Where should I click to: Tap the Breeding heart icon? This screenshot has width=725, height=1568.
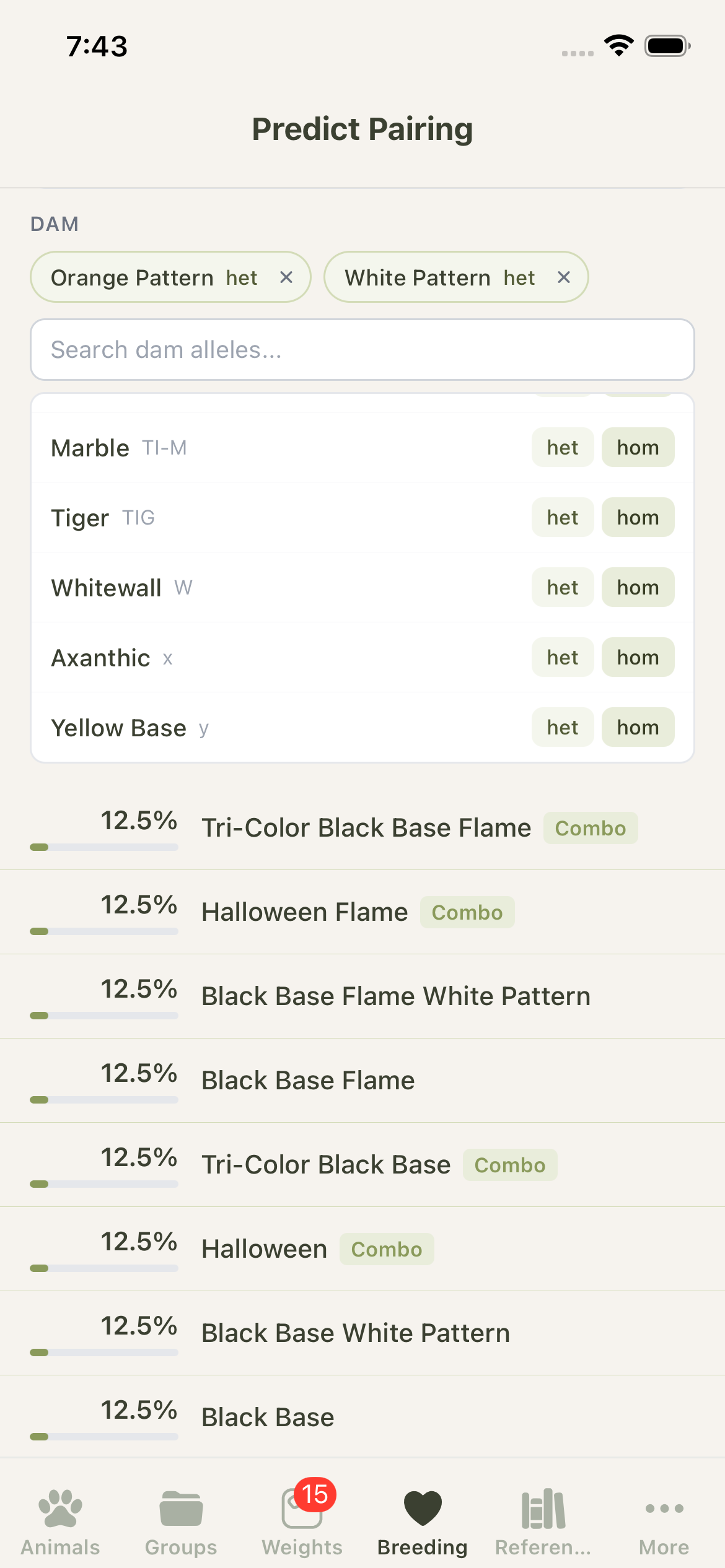click(x=423, y=1509)
